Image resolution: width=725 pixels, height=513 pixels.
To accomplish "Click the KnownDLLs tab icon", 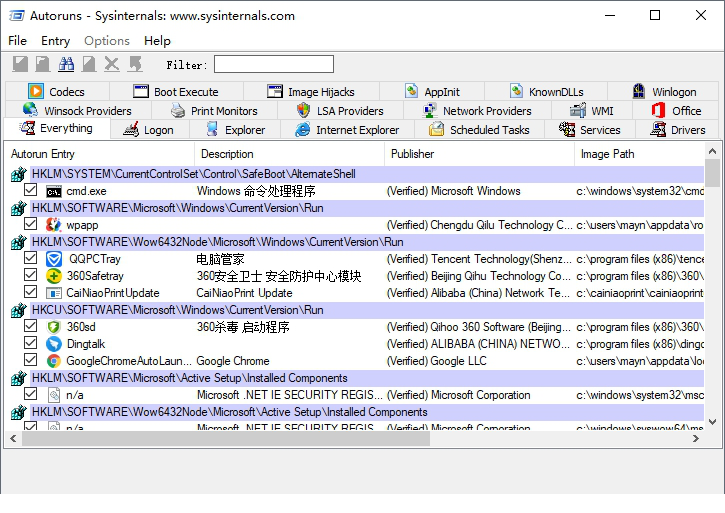I will pos(516,91).
